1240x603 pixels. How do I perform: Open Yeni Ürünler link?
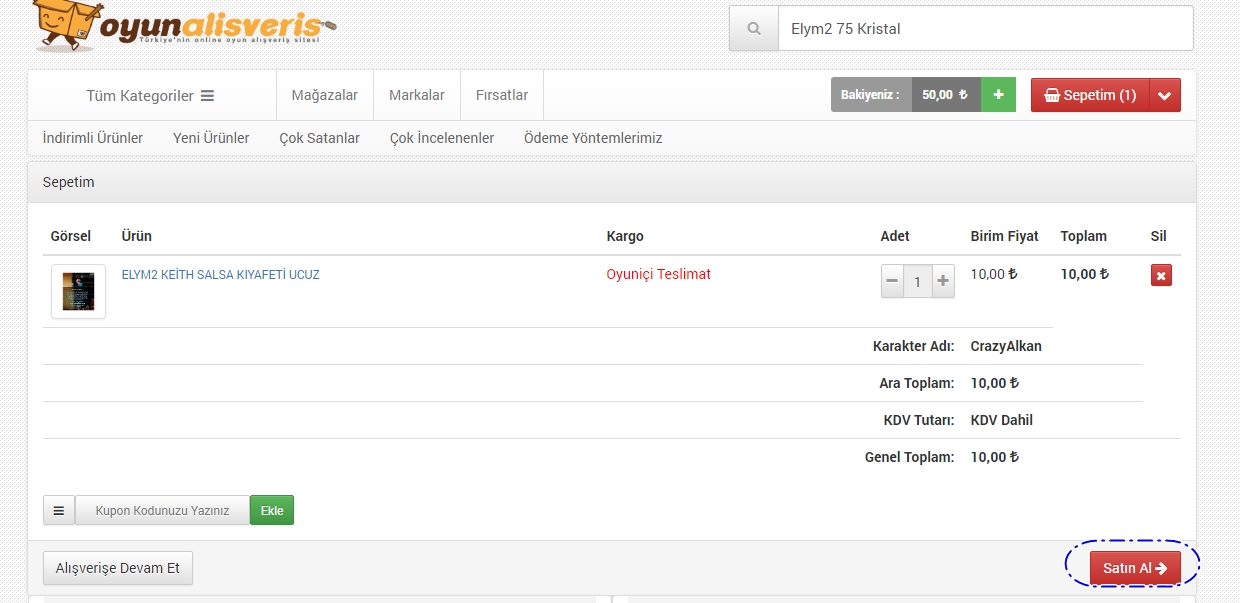(x=211, y=138)
